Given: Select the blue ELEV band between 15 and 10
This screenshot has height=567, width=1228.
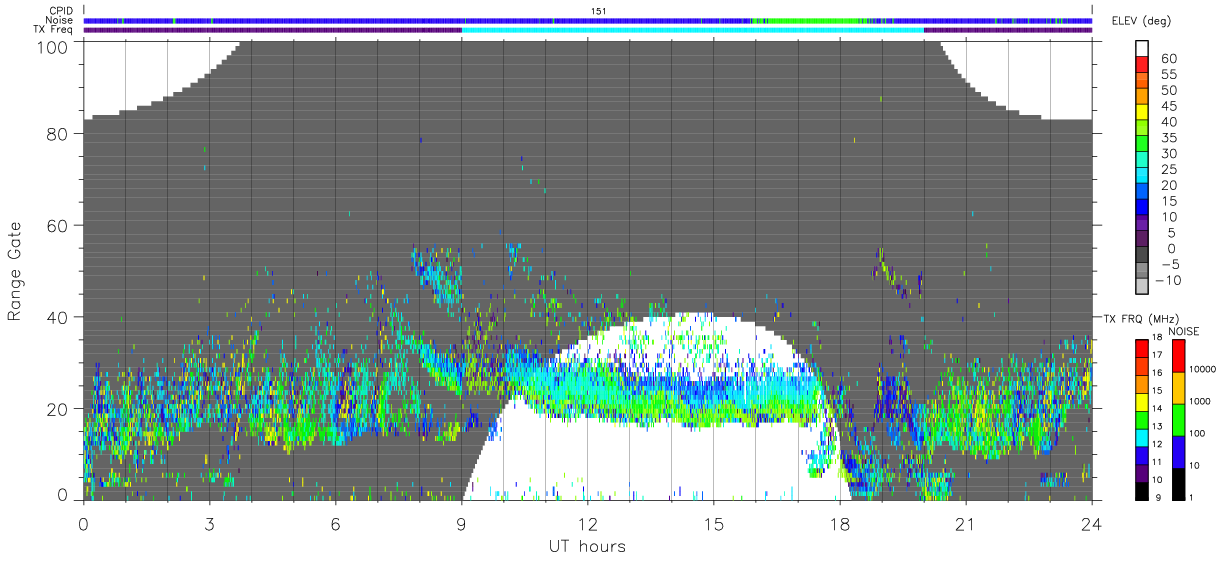Looking at the screenshot, I should 1142,208.
